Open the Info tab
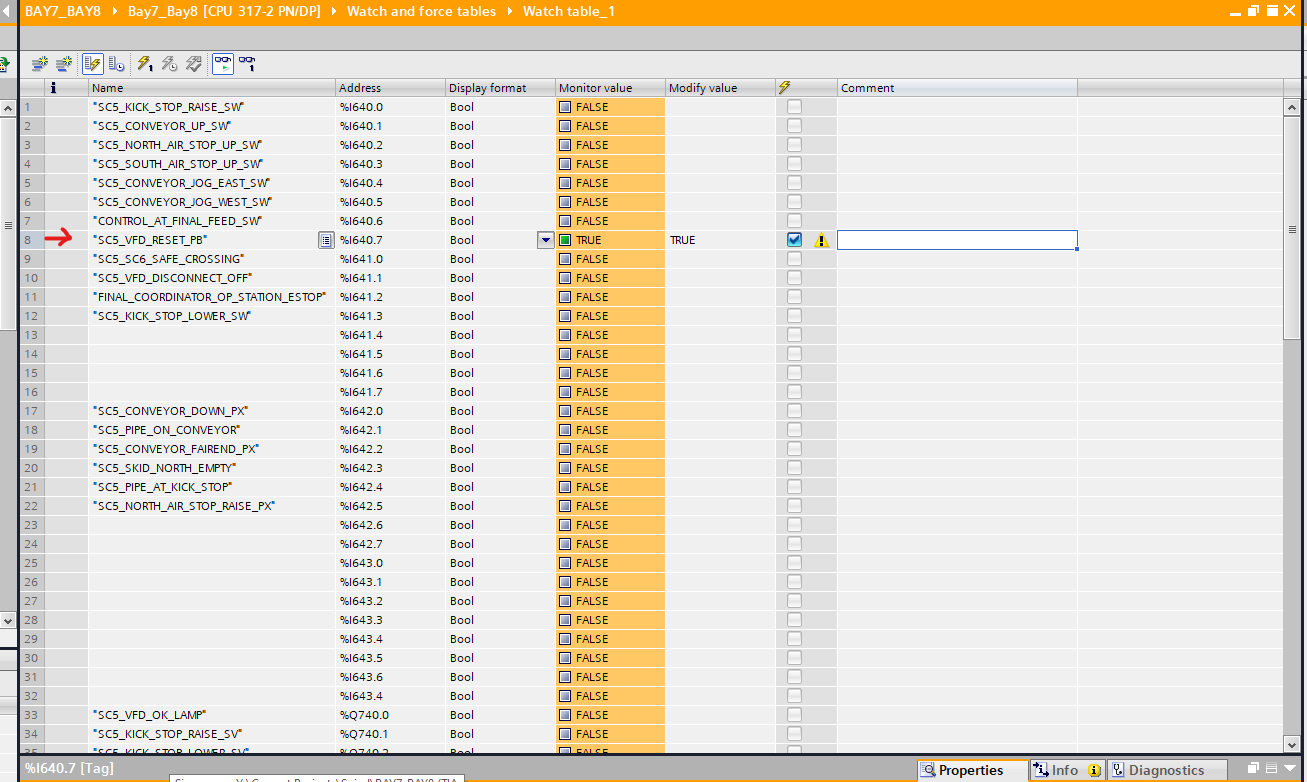 point(1064,770)
